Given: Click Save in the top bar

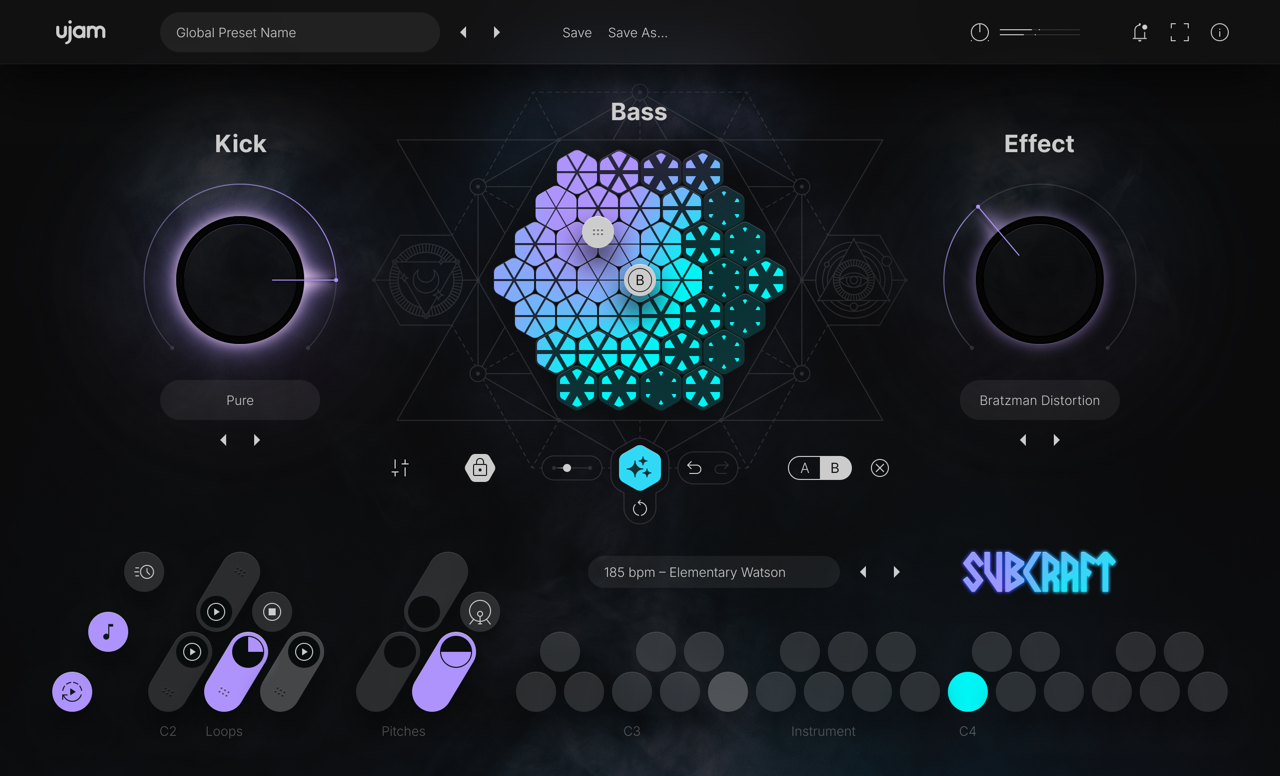Looking at the screenshot, I should pyautogui.click(x=577, y=32).
